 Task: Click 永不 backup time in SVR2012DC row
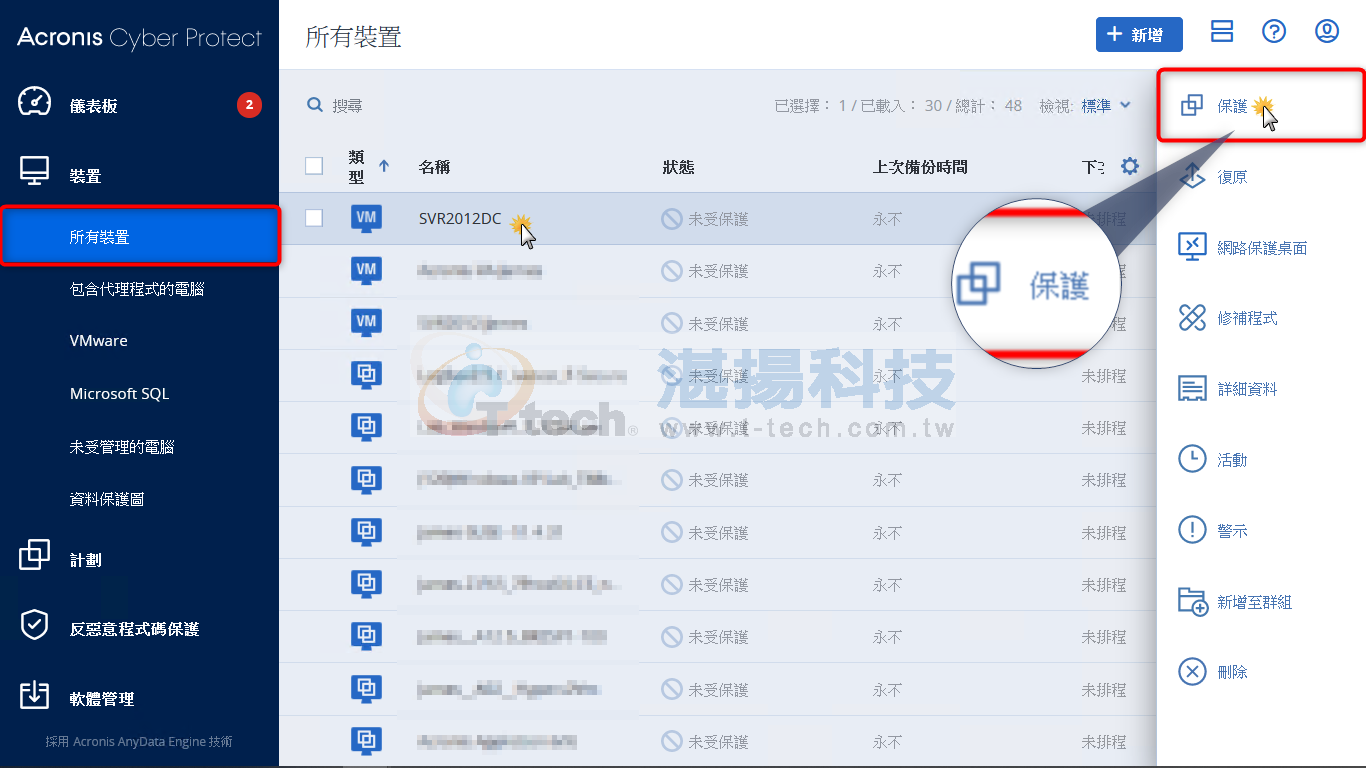click(887, 219)
